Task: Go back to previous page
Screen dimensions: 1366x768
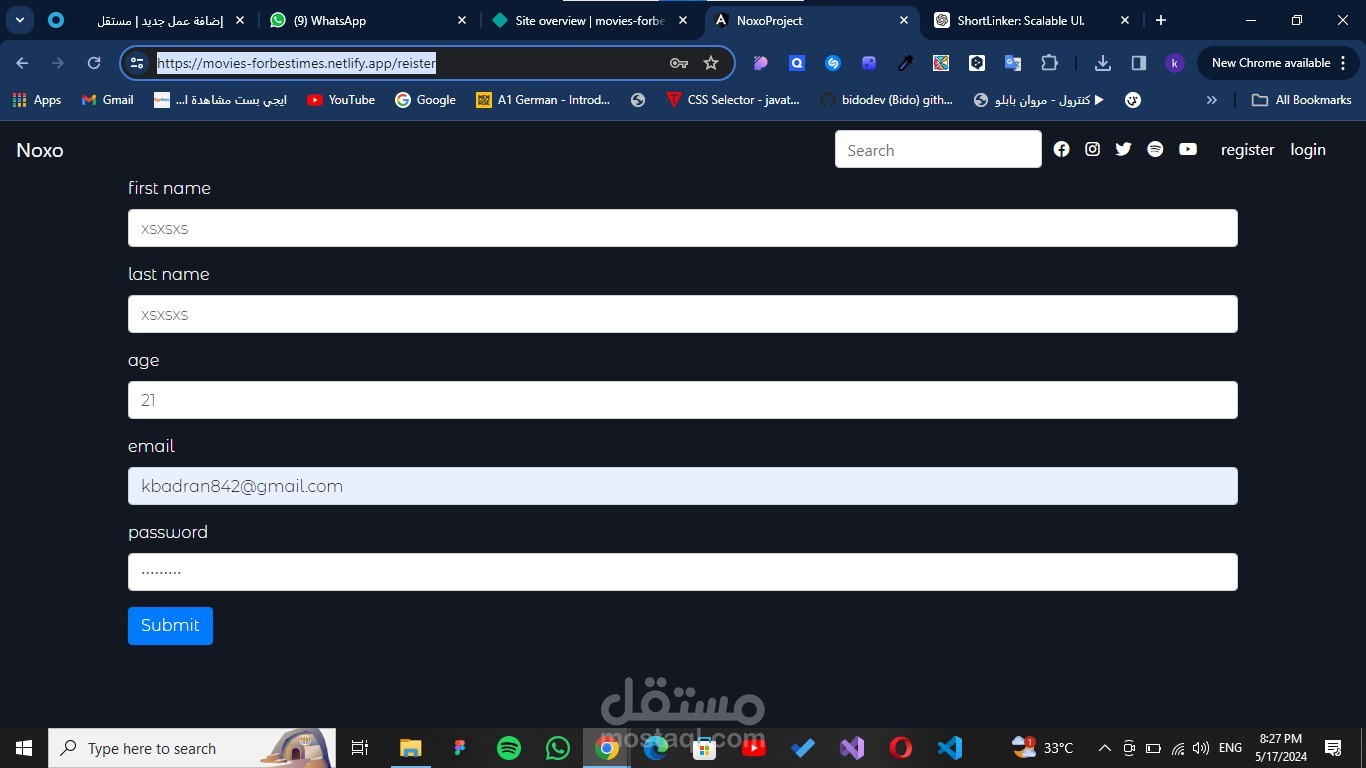Action: pyautogui.click(x=22, y=63)
